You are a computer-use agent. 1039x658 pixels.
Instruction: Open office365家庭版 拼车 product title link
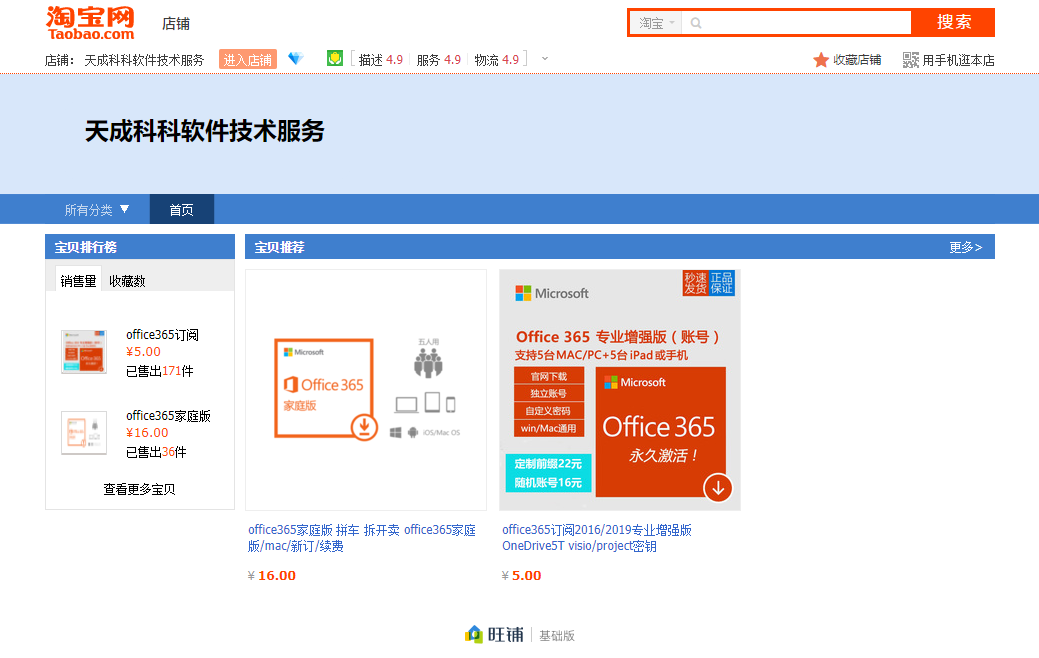[362, 538]
